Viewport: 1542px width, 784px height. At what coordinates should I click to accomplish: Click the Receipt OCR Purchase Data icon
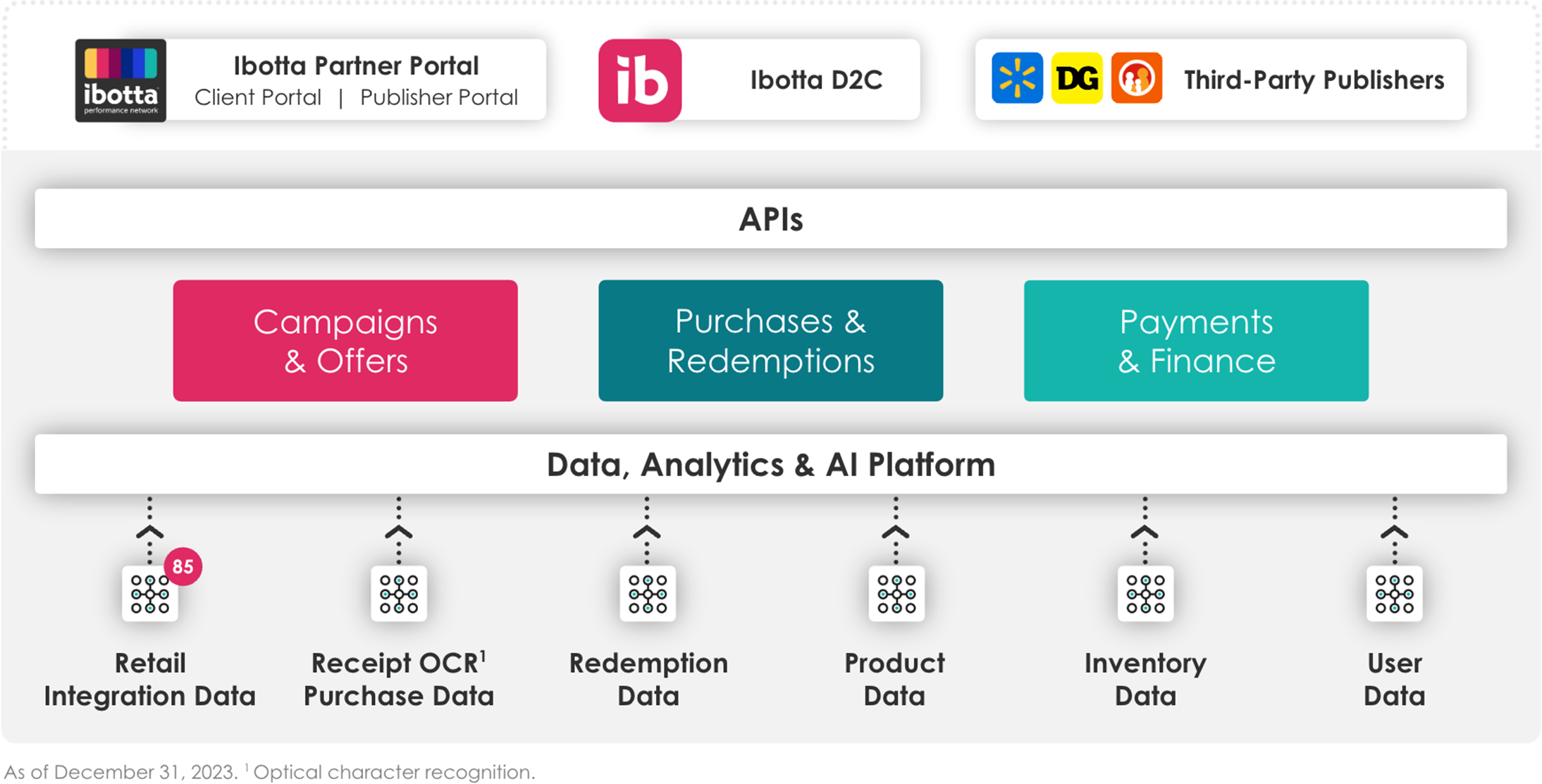point(399,594)
